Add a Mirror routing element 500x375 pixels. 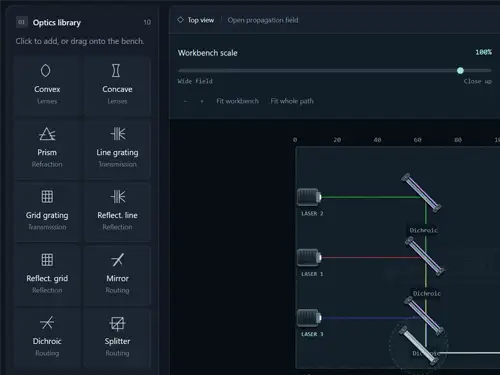pos(117,275)
